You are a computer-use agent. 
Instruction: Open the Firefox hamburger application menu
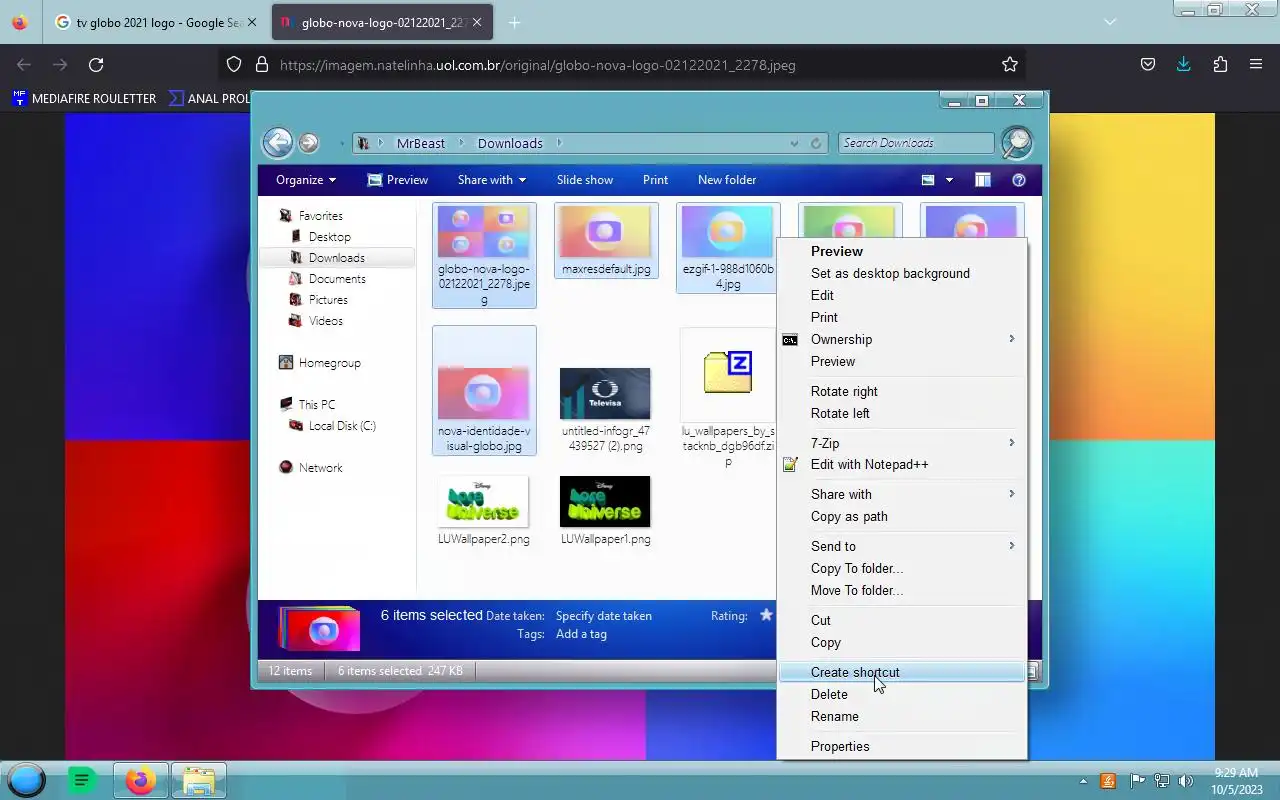point(1256,65)
